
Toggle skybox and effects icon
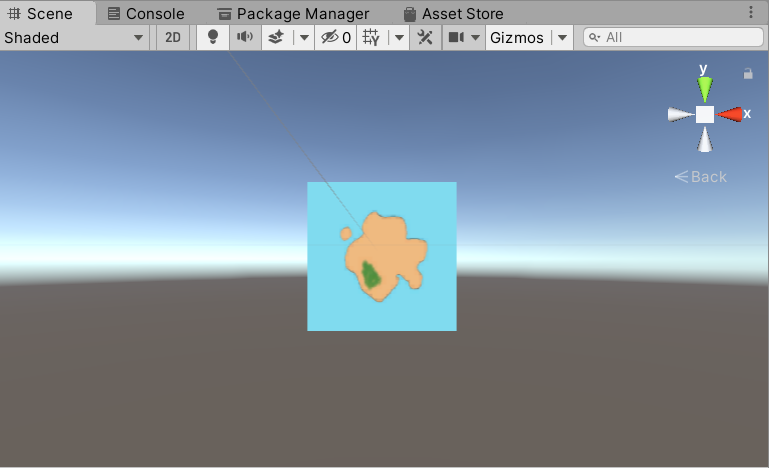pos(276,38)
